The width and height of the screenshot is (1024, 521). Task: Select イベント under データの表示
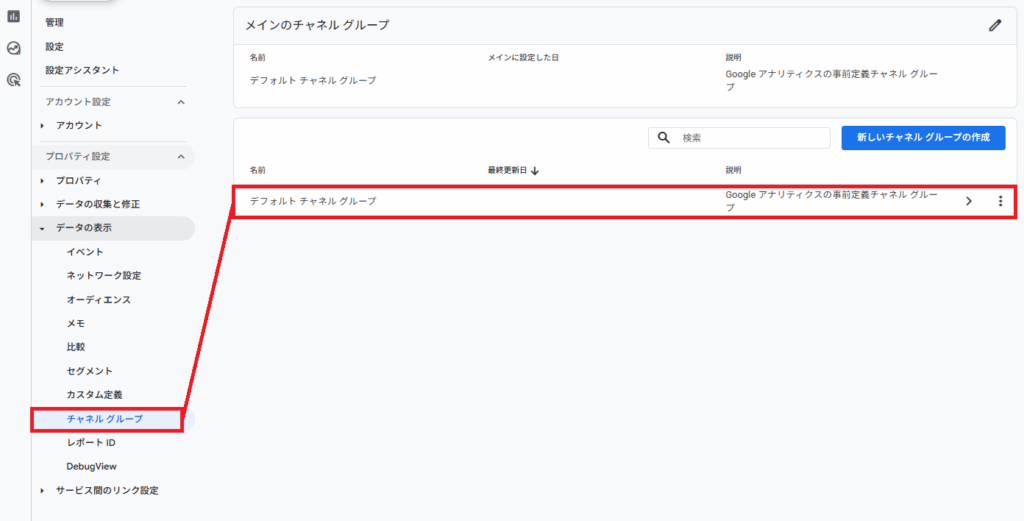click(x=85, y=252)
